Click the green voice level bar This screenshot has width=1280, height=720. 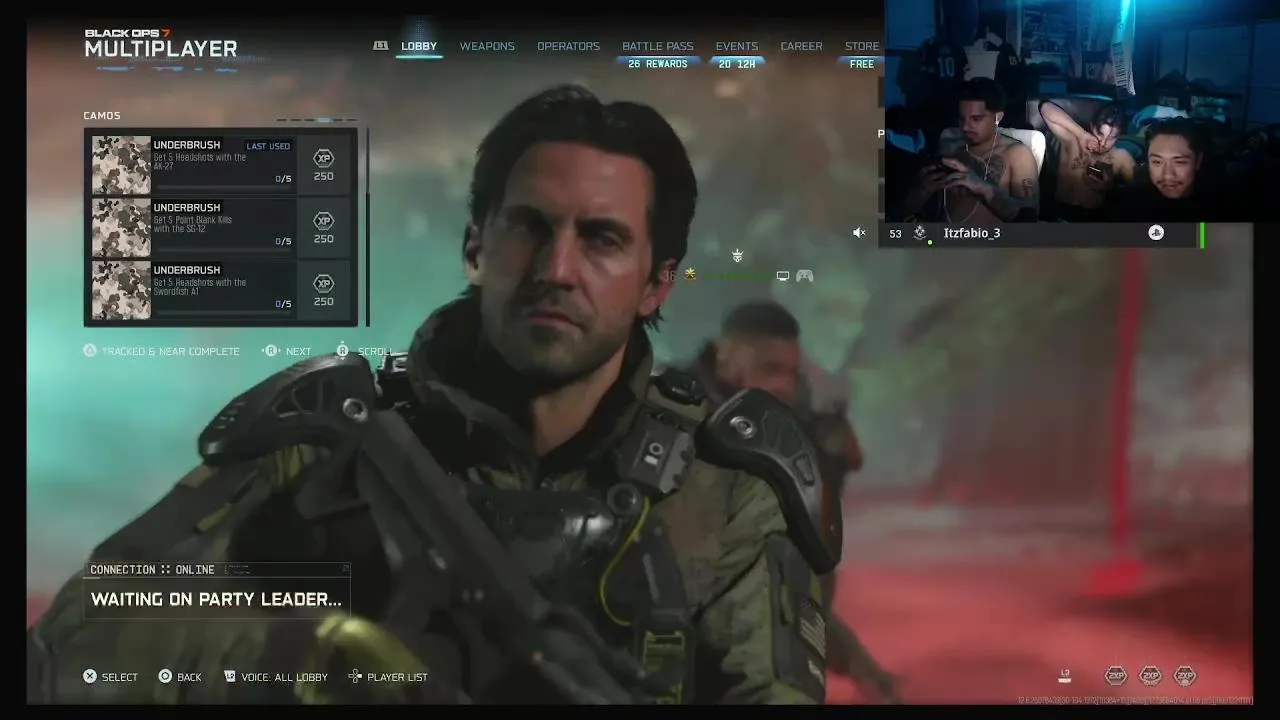(x=1202, y=234)
